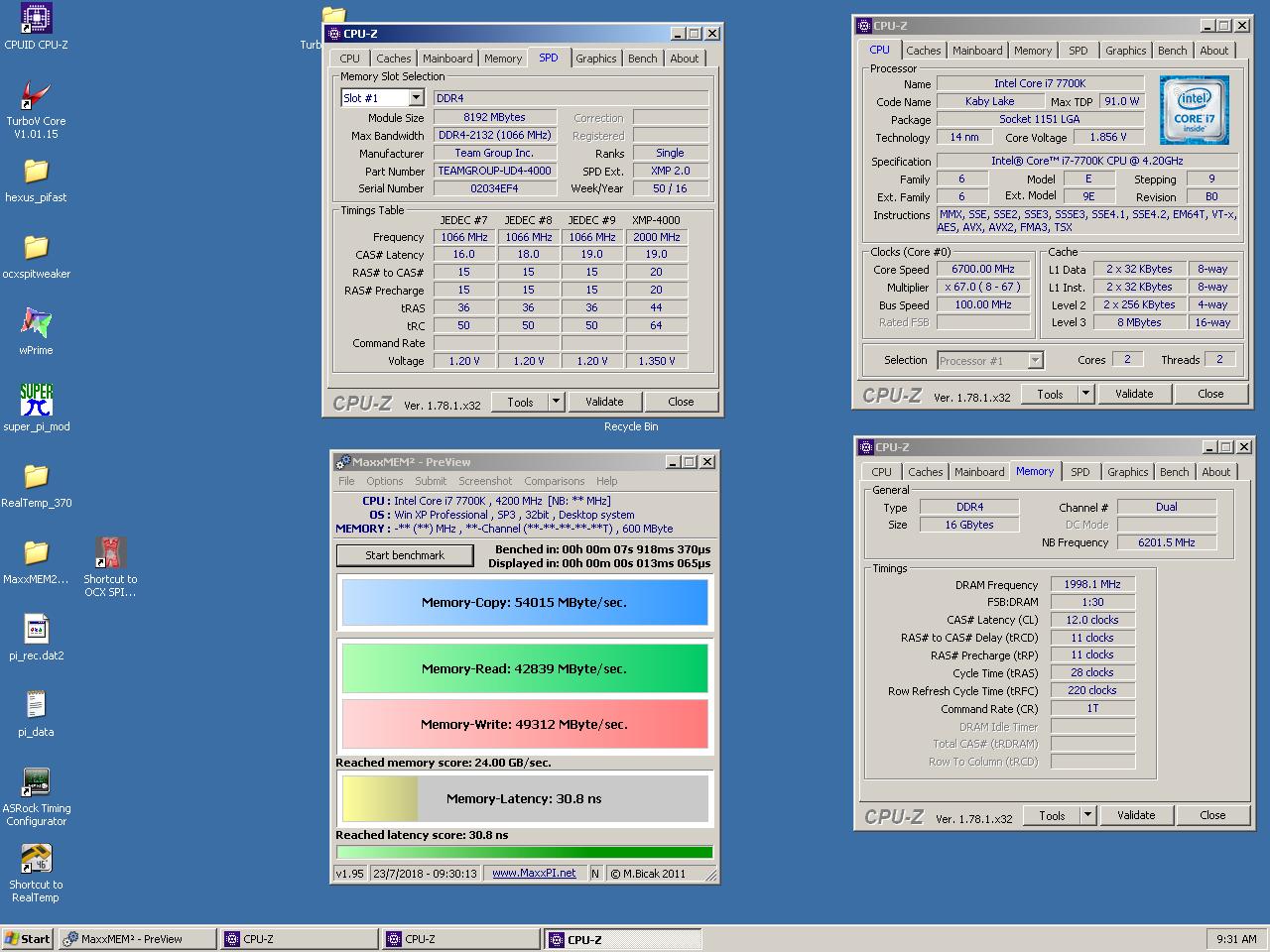This screenshot has height=952, width=1270.
Task: Open the MaxxMEM File menu
Action: click(346, 481)
